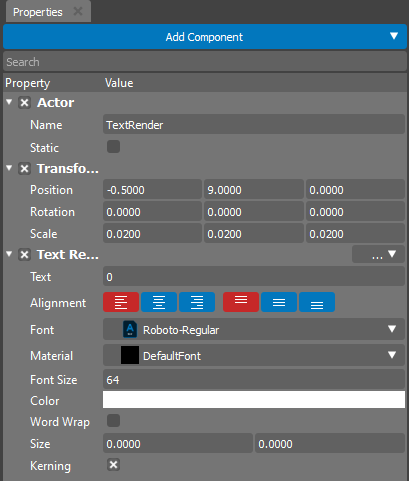The width and height of the screenshot is (409, 481).
Task: Click the Add Component button
Action: (205, 37)
